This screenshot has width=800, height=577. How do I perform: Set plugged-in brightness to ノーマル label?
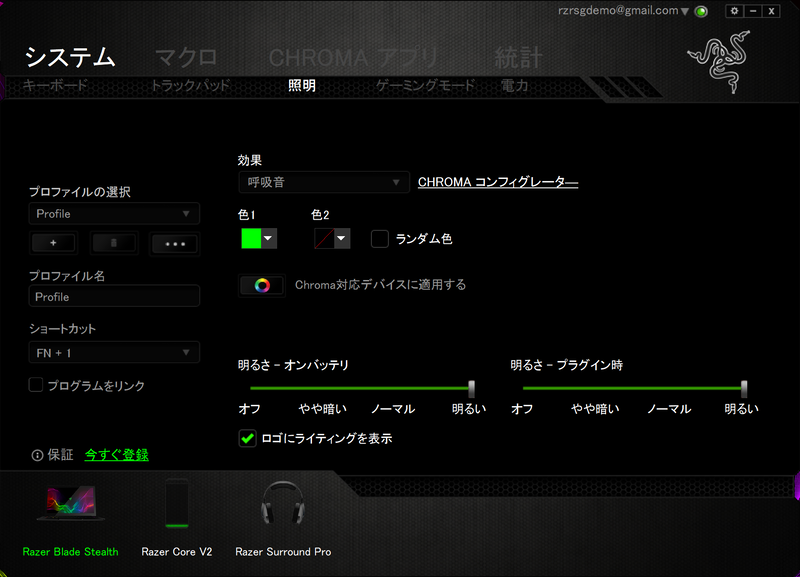click(669, 409)
